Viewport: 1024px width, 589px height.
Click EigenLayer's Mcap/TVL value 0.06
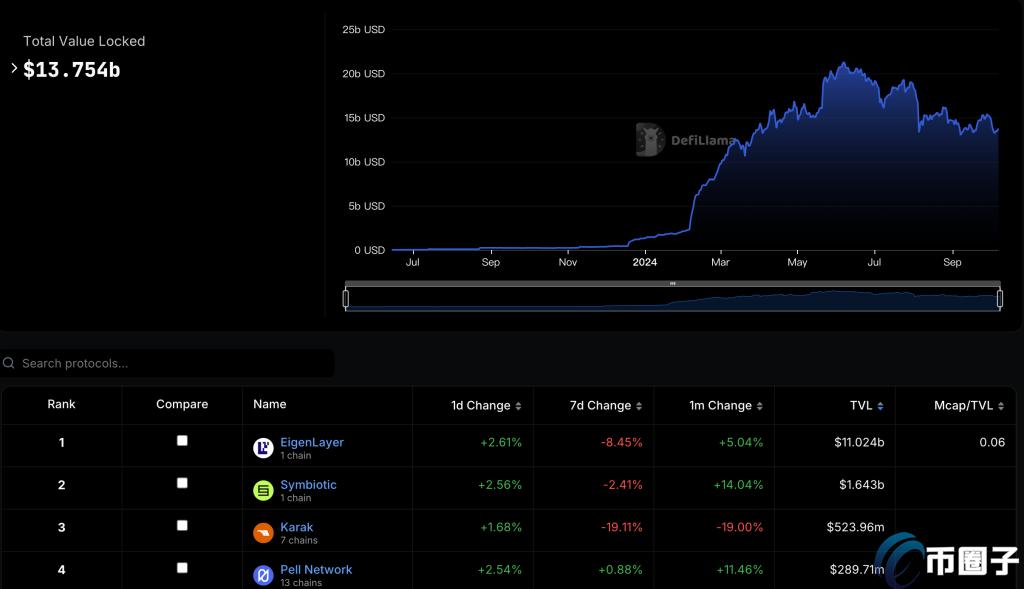tap(992, 442)
